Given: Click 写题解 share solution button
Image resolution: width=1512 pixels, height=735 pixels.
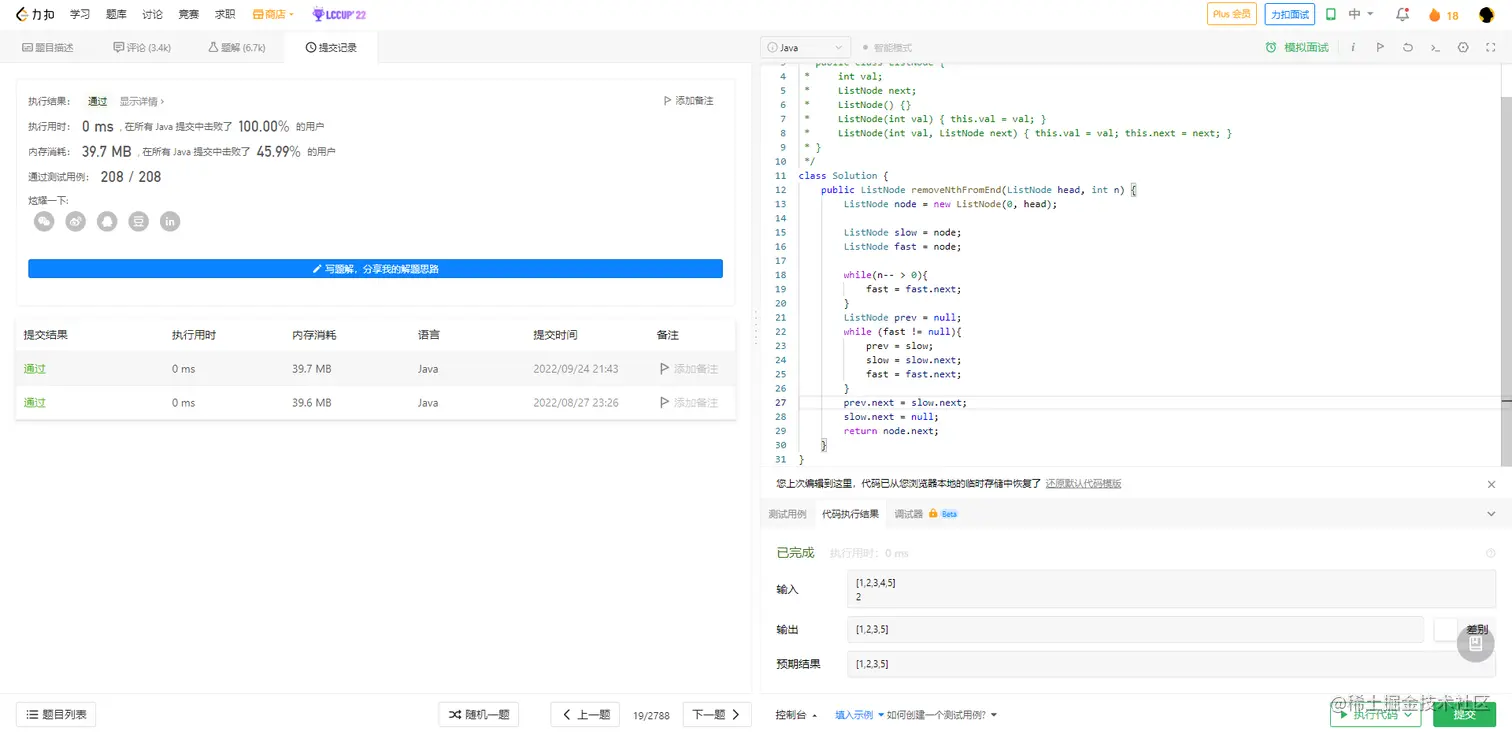Looking at the screenshot, I should click(375, 269).
